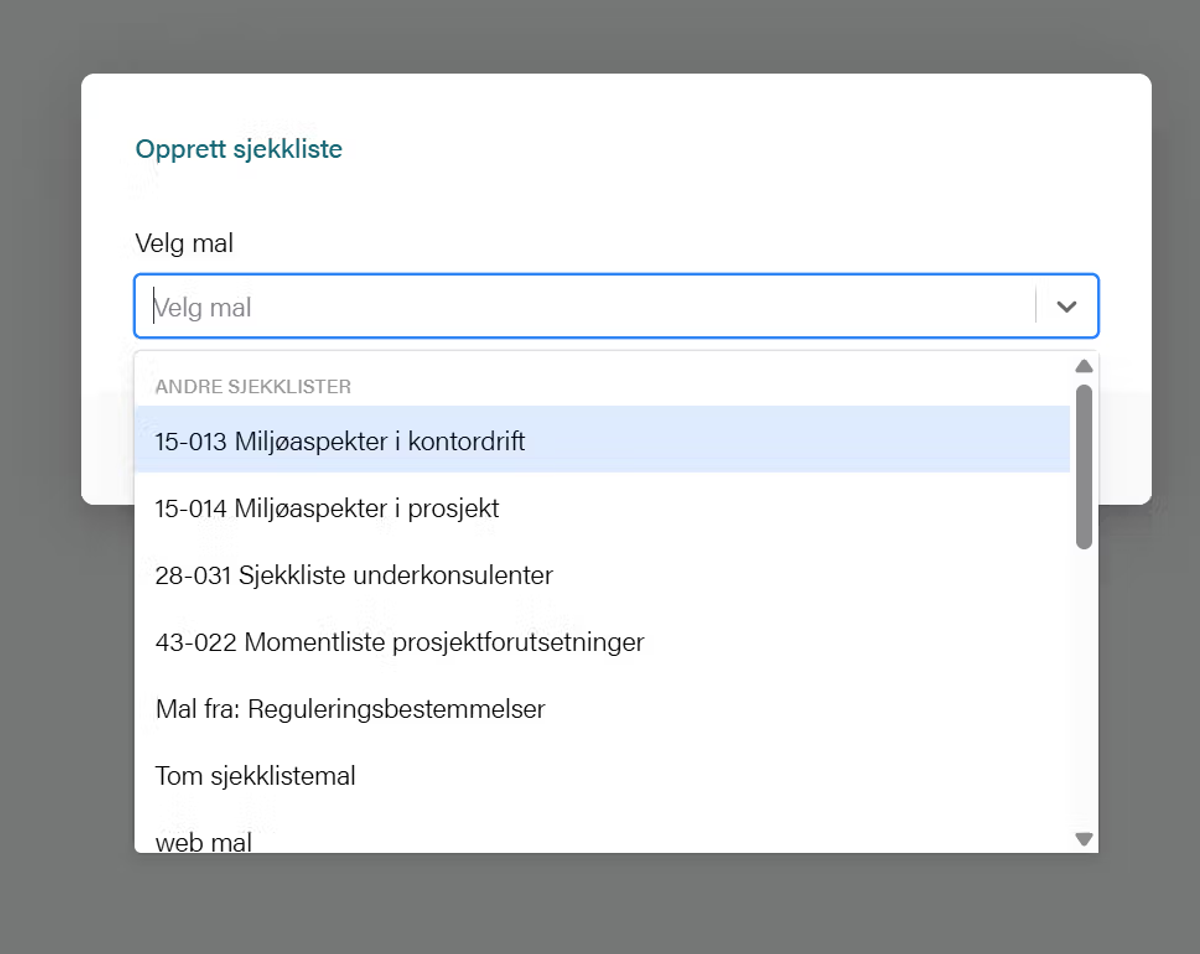
Task: Click the ANDRE SJEKKLISTER group header
Action: pos(252,386)
